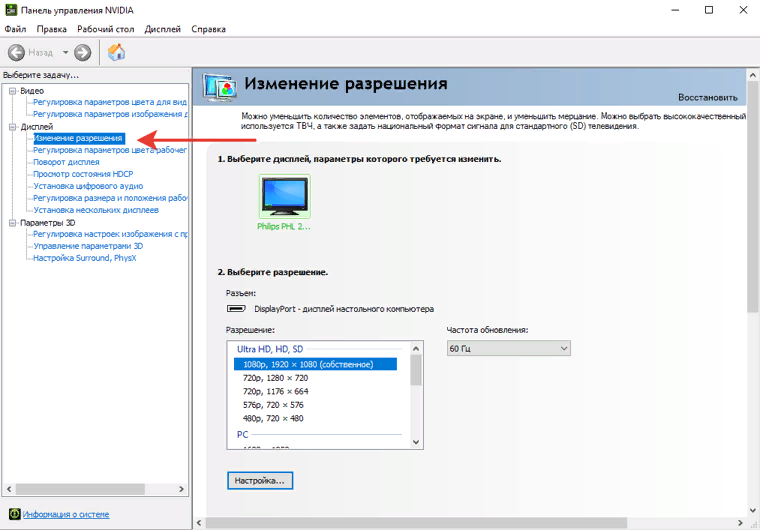Click main panel vertical scroll up arrow
Screen dimensions: 760x530
[x=753, y=75]
